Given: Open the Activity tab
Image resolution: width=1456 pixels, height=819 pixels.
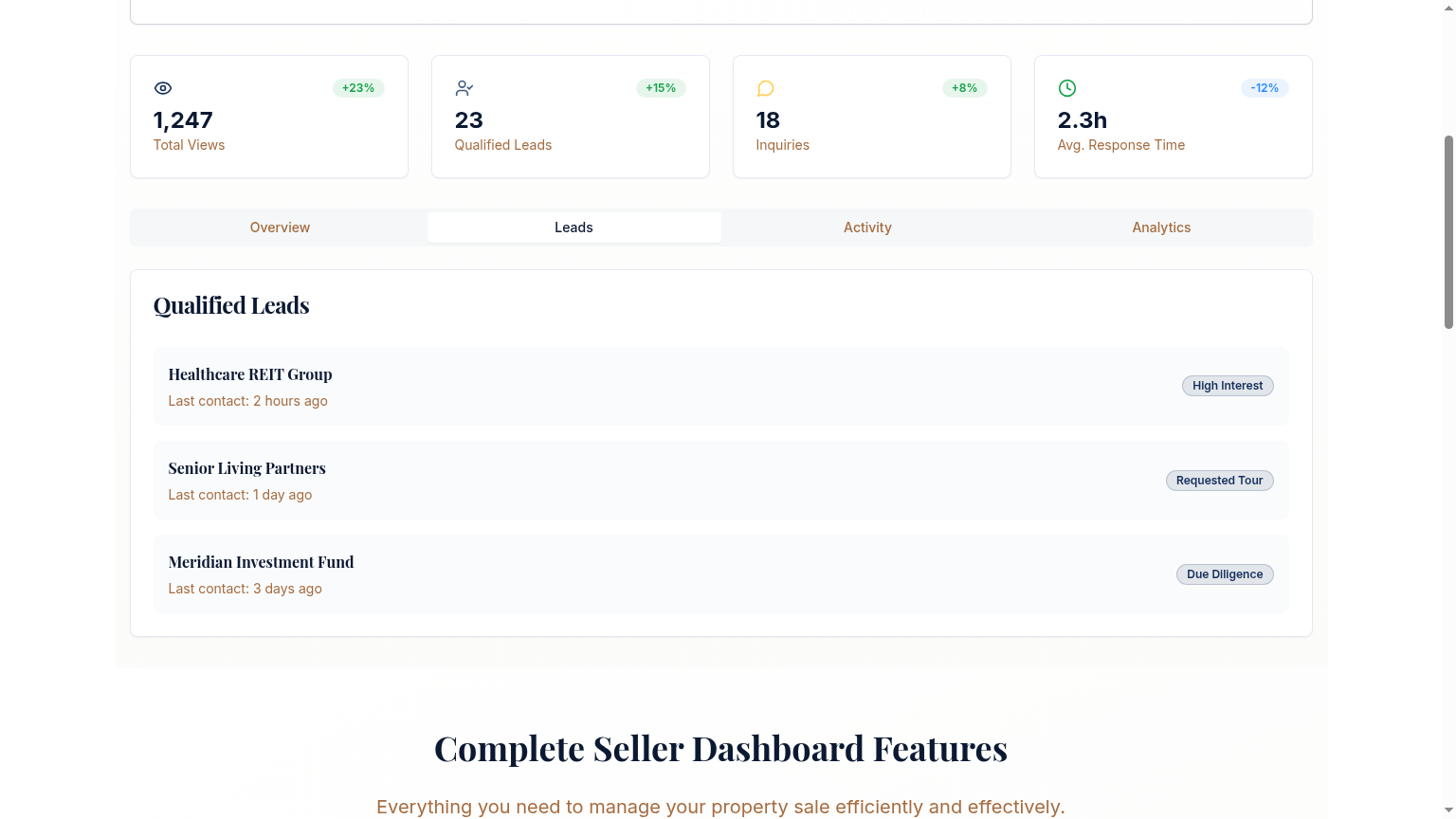Looking at the screenshot, I should [867, 227].
